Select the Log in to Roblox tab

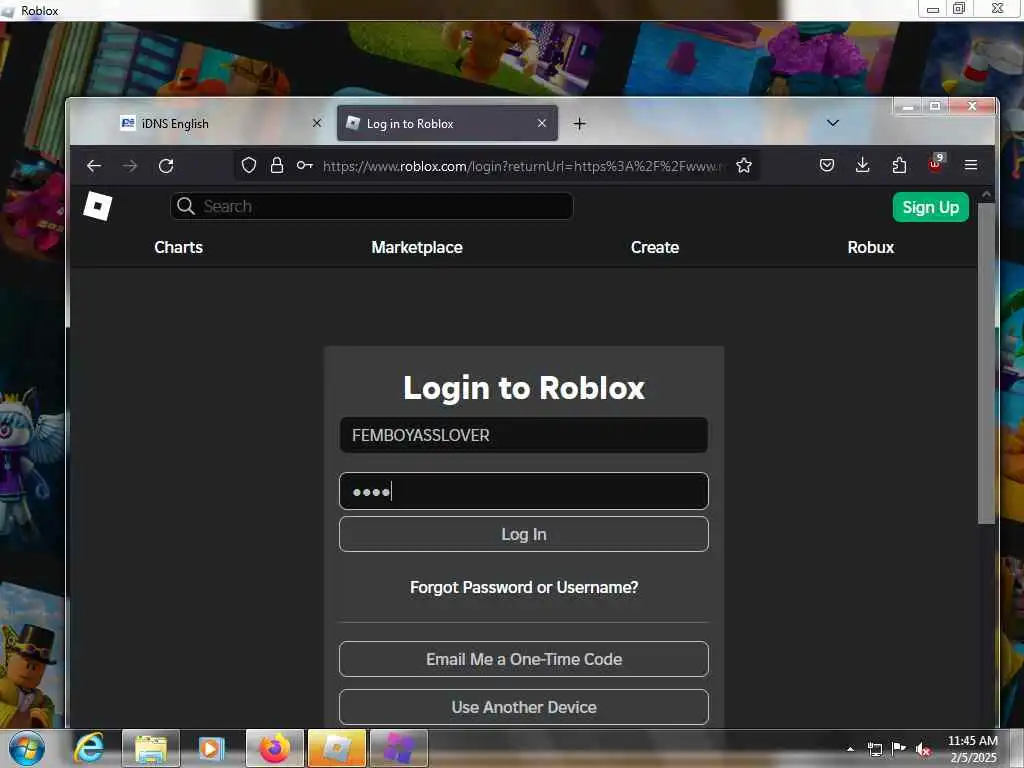click(447, 123)
